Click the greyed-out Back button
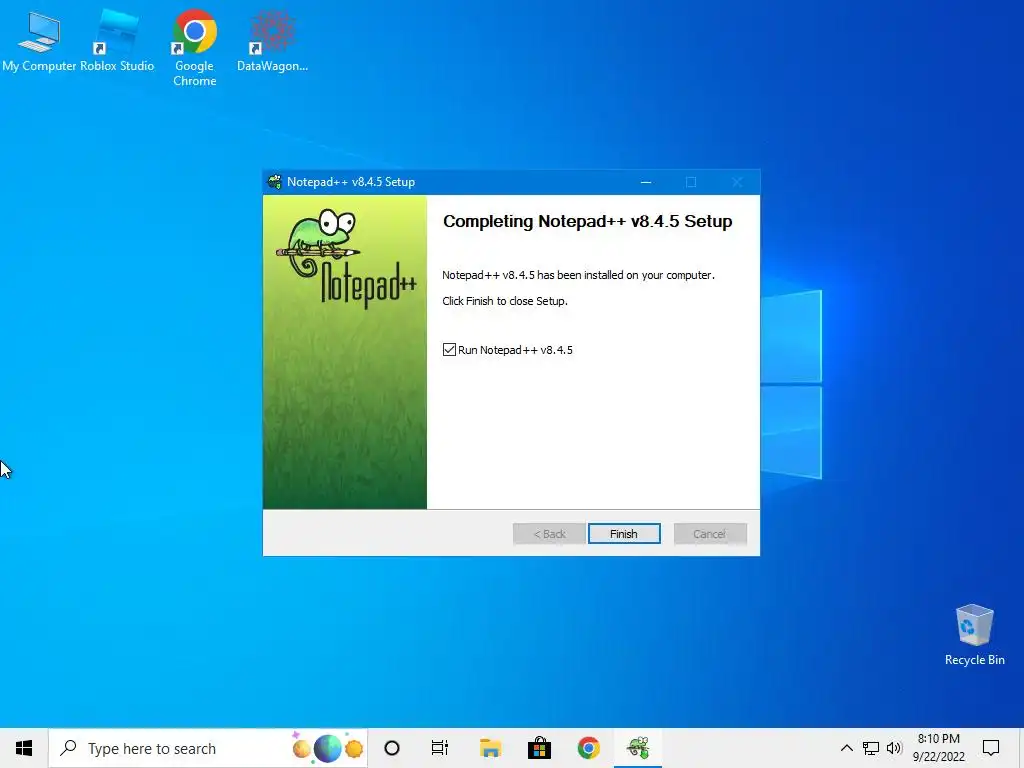Screen dimensions: 1024x768 (x=549, y=534)
